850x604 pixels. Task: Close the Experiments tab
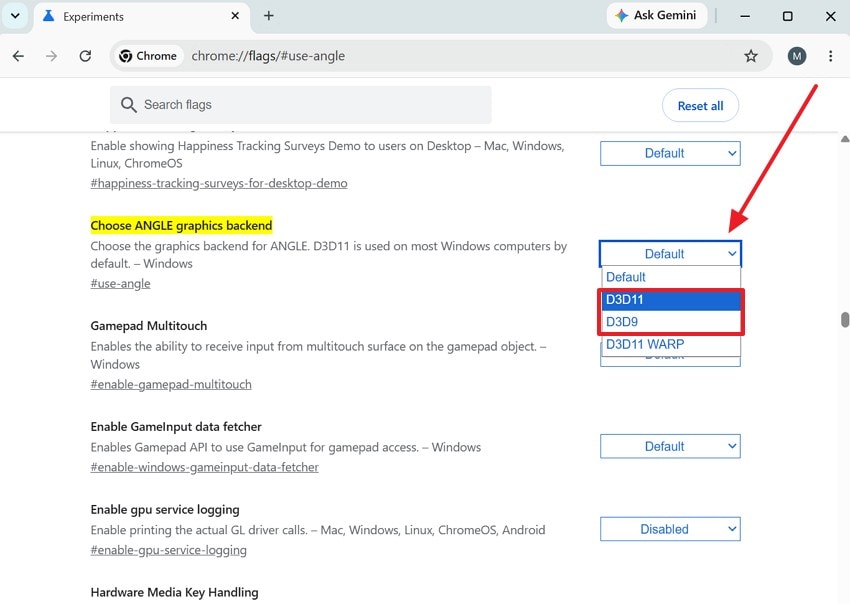[x=235, y=16]
